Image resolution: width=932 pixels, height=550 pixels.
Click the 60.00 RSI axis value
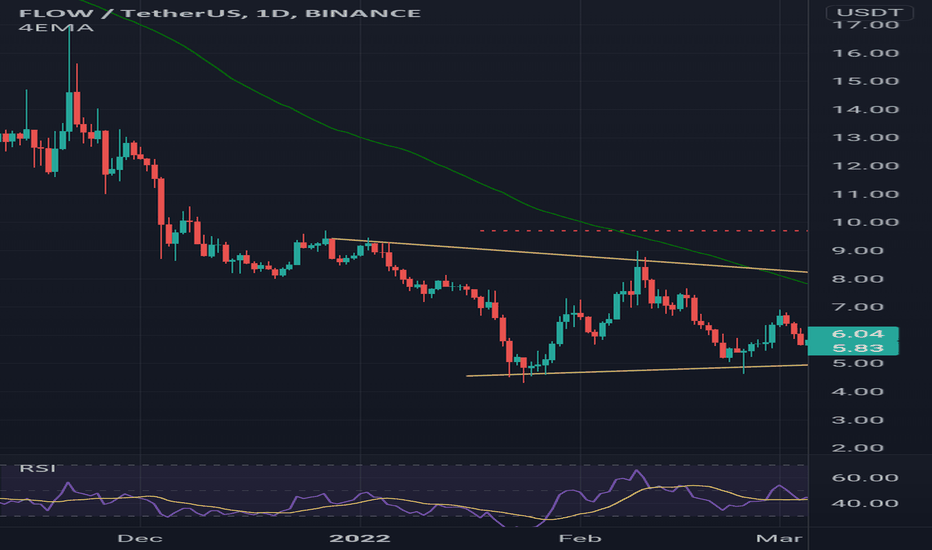(865, 477)
